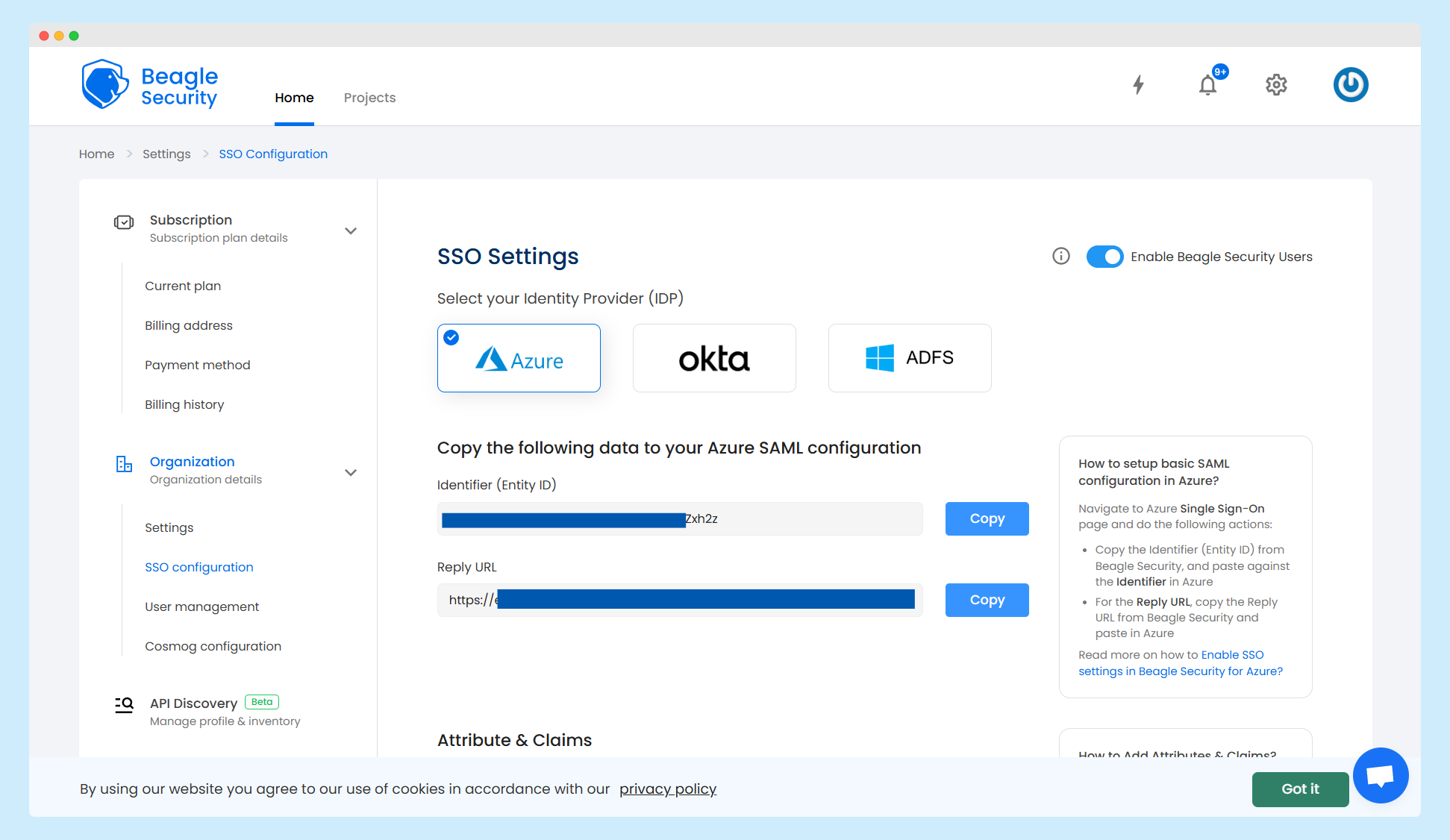Open User management sidebar item

click(202, 607)
